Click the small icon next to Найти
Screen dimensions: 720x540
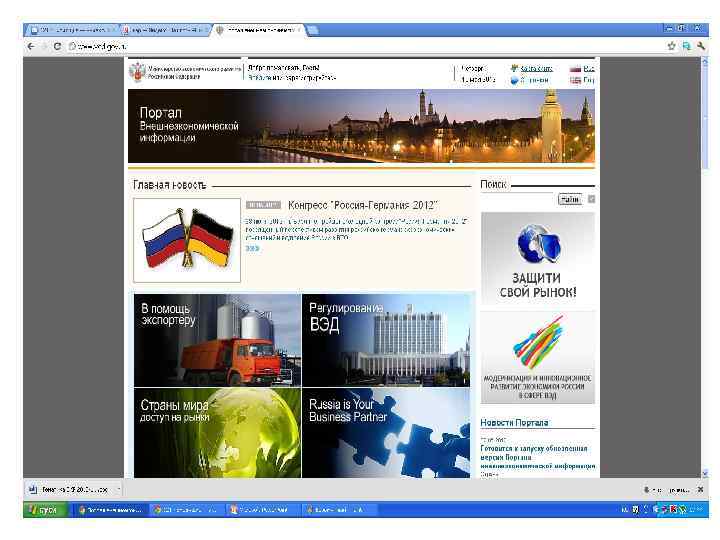click(x=591, y=199)
